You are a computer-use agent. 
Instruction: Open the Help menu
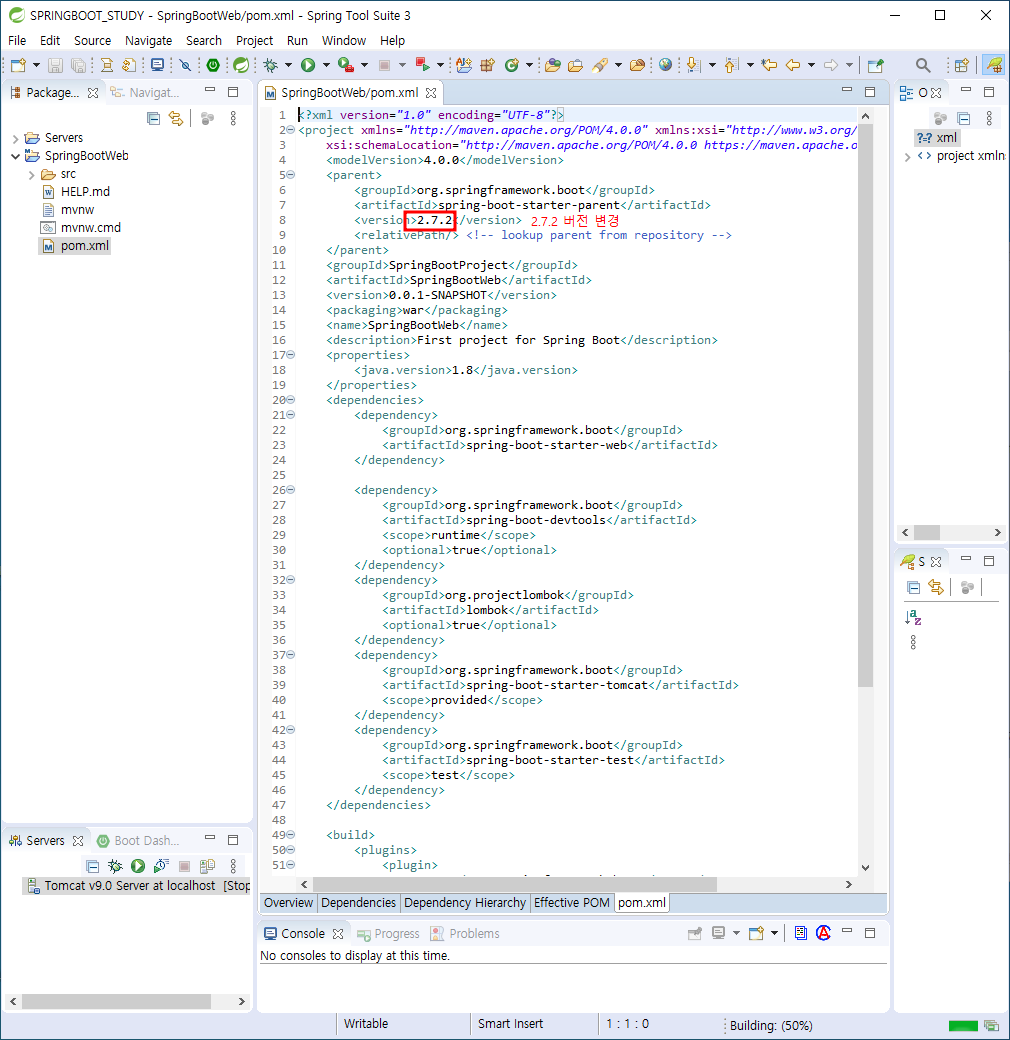(392, 40)
